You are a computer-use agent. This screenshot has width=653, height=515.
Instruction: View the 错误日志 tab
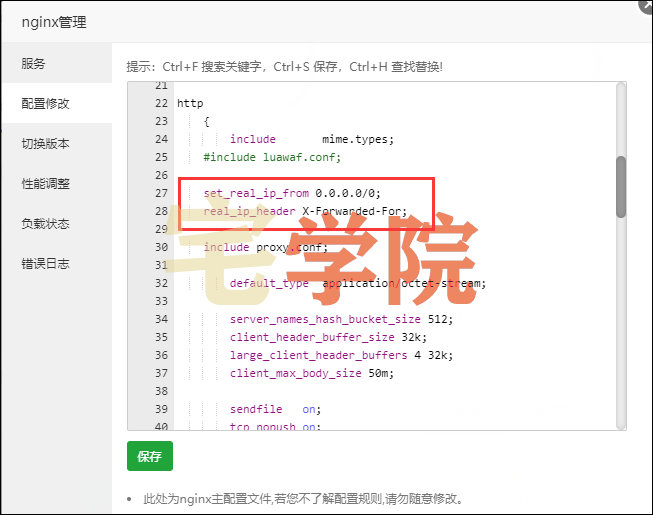46,263
